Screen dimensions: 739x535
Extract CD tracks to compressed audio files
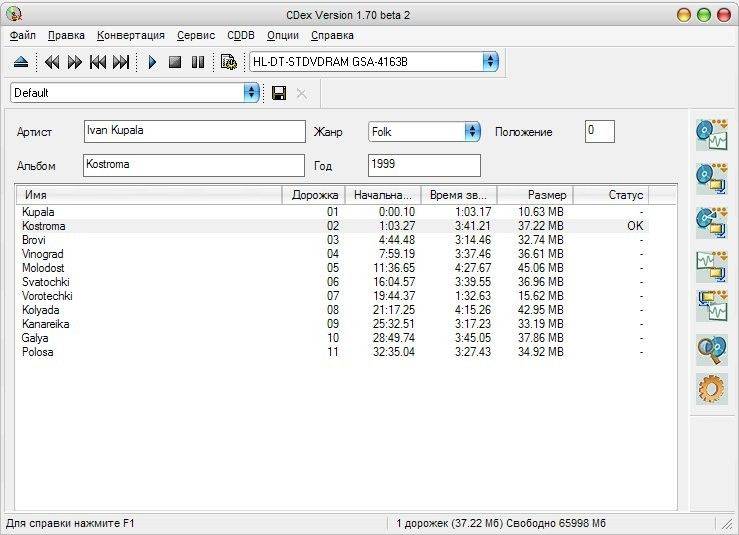(x=712, y=178)
